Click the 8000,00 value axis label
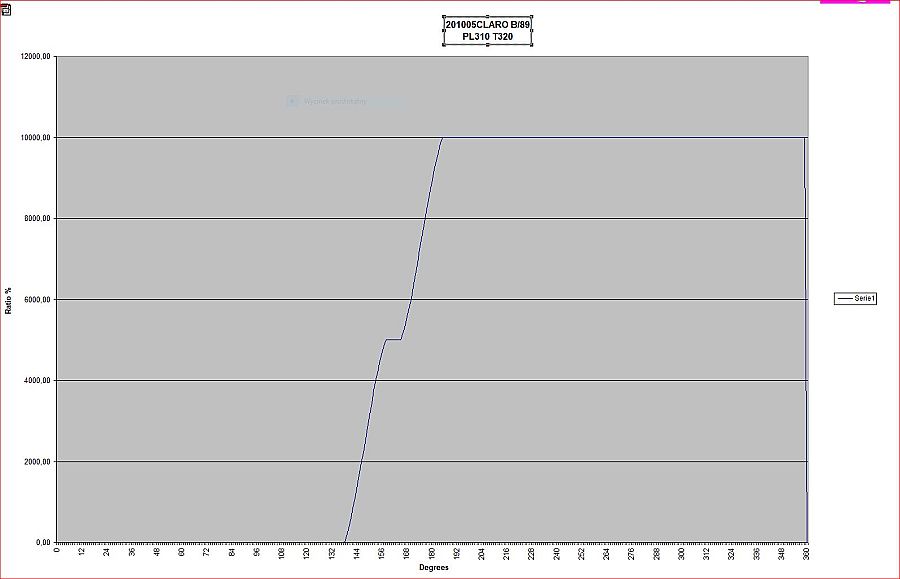 tap(37, 219)
